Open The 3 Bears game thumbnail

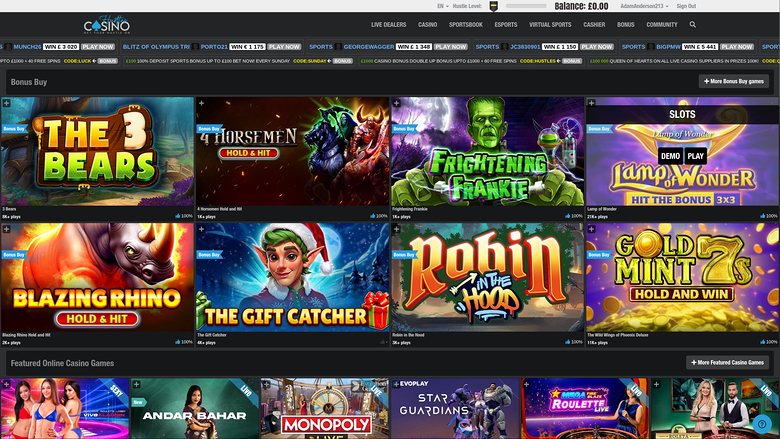[x=98, y=151]
